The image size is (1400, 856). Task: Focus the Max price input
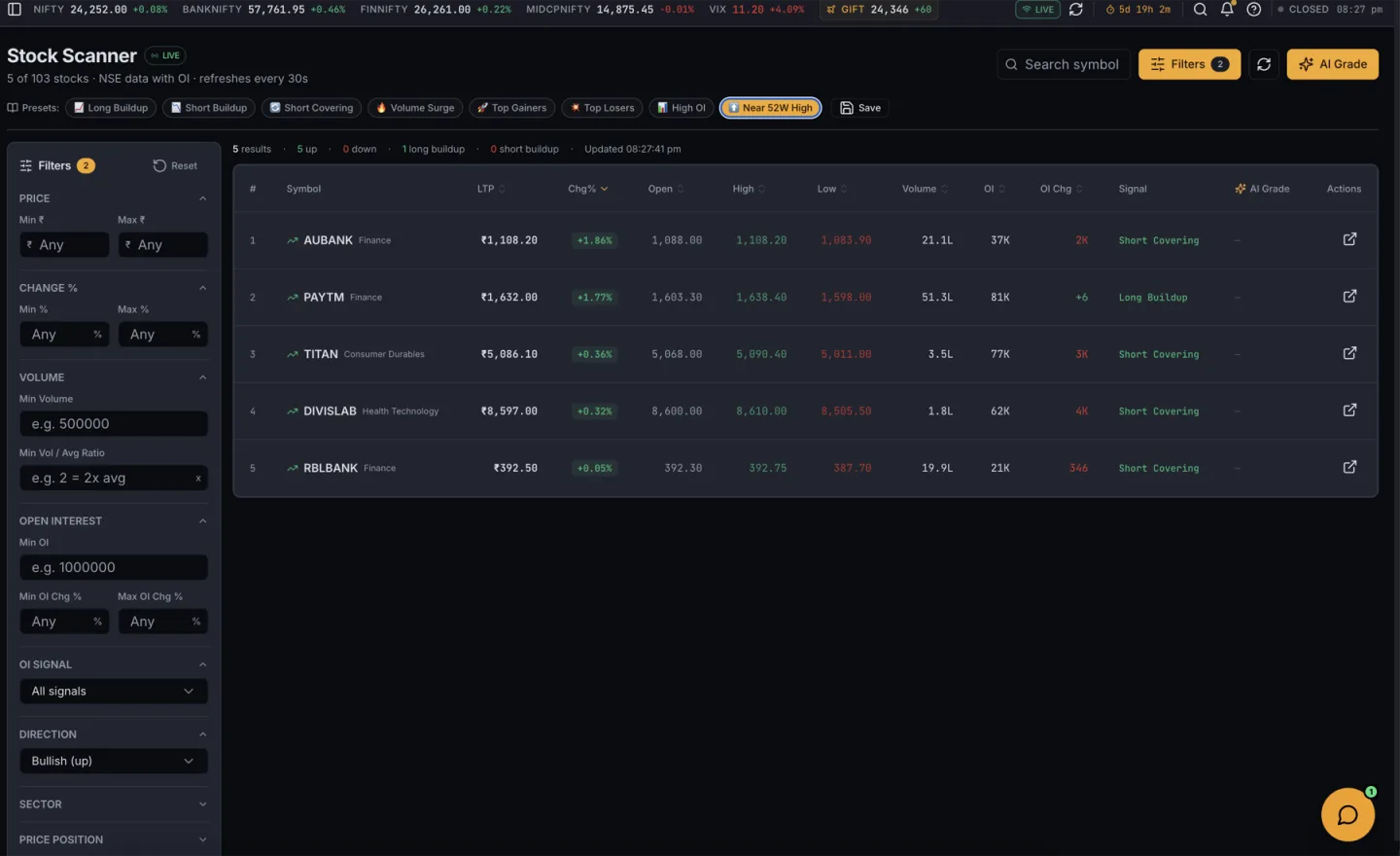[x=162, y=245]
